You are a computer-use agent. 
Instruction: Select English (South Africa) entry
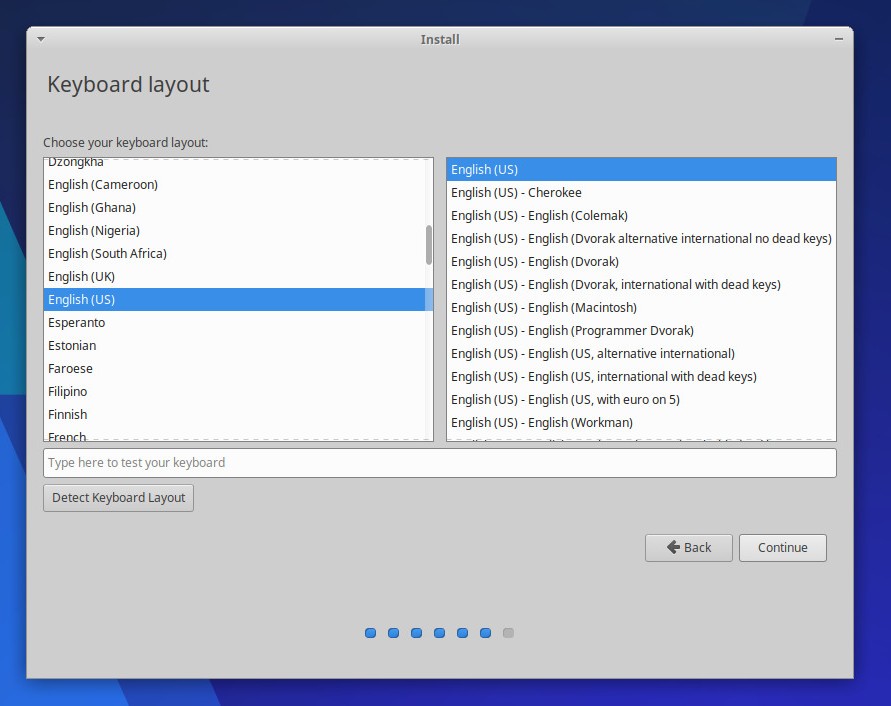click(x=235, y=254)
